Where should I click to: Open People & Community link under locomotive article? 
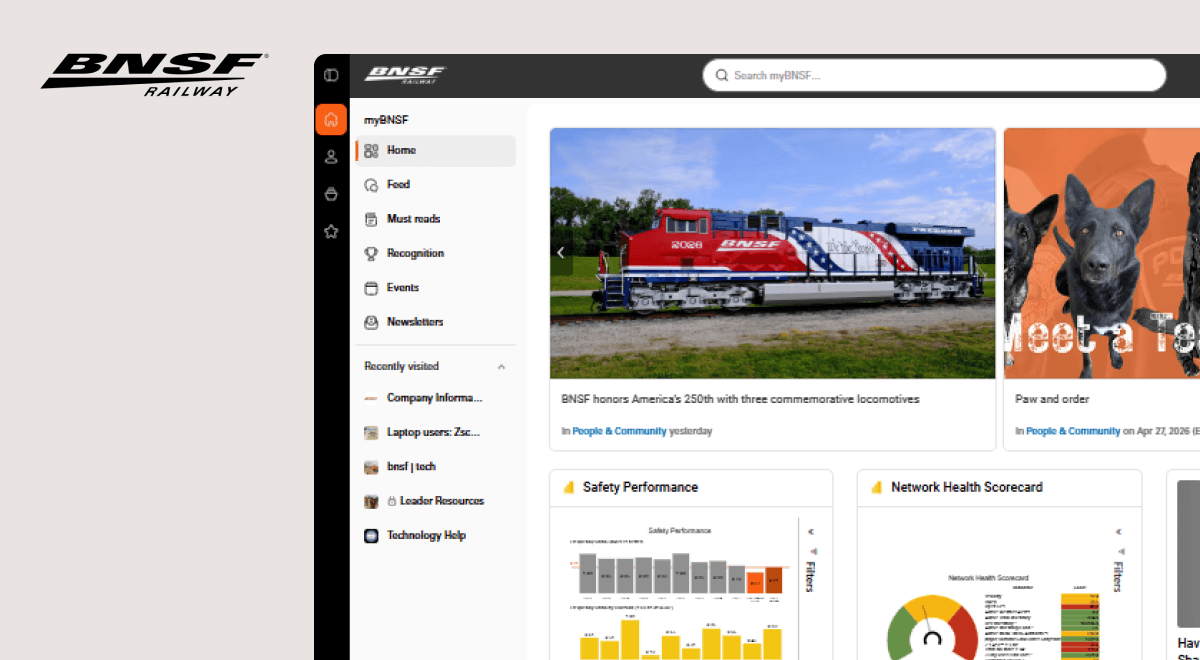tap(619, 431)
